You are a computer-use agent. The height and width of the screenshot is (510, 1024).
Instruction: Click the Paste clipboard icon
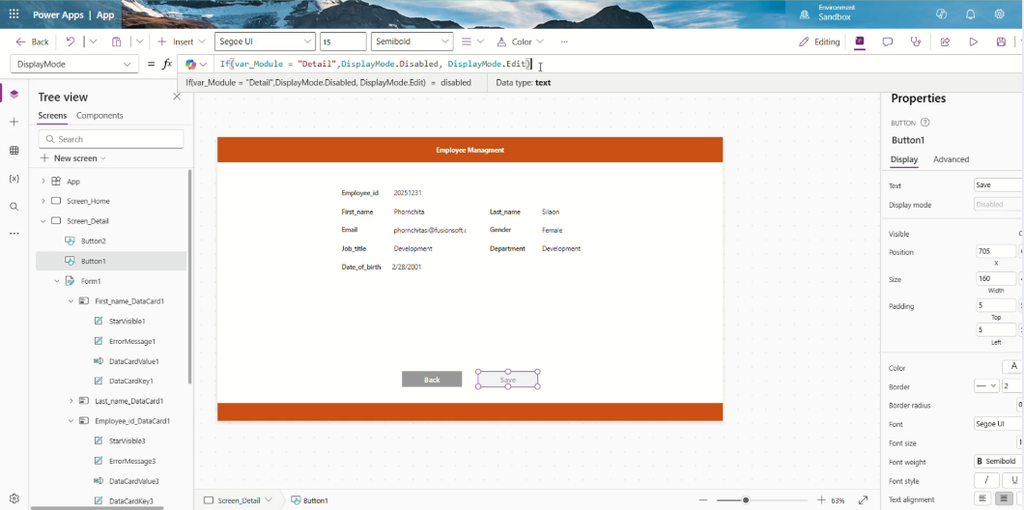point(116,42)
